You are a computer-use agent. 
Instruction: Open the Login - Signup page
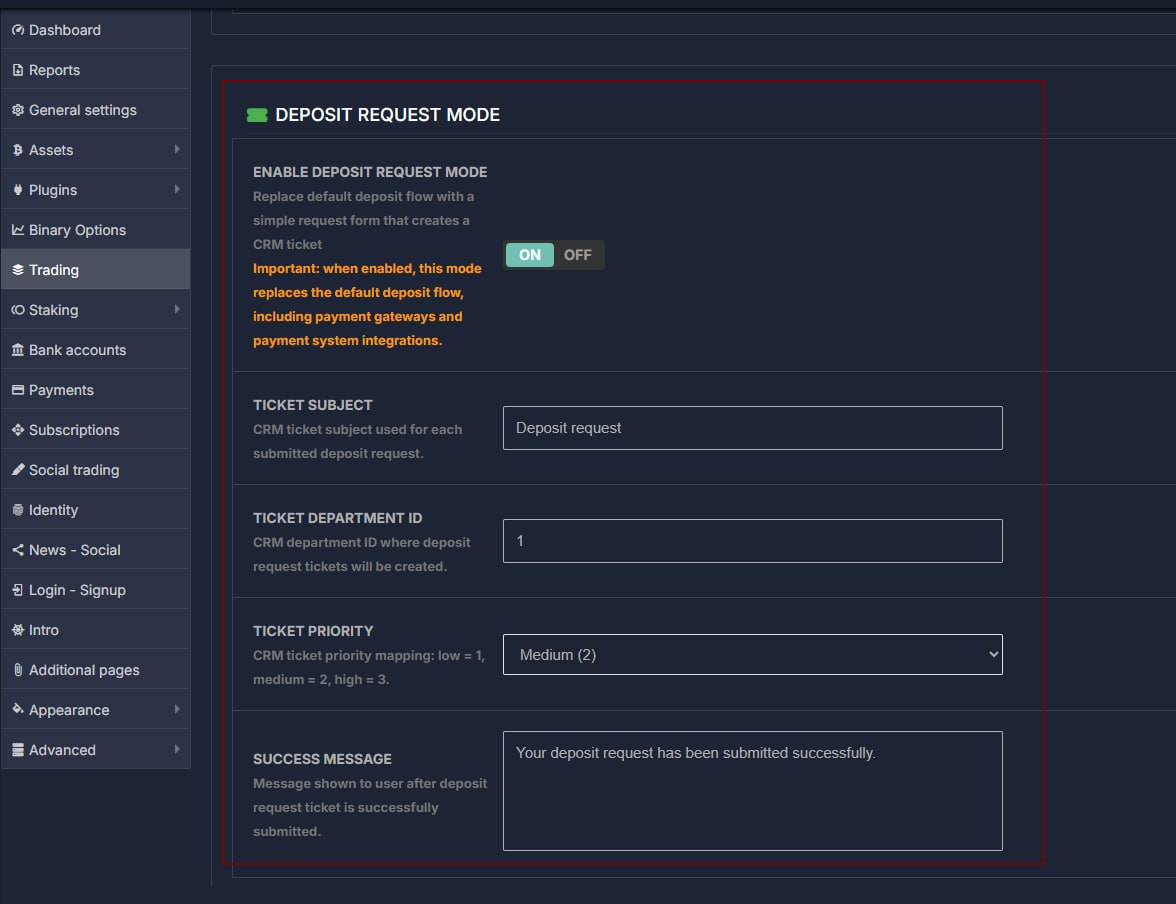pos(77,590)
